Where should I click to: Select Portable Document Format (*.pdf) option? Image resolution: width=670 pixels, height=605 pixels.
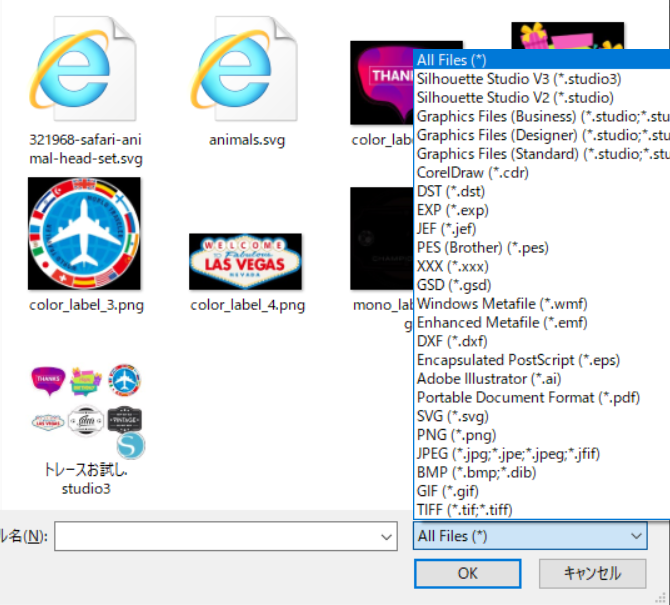(x=541, y=397)
